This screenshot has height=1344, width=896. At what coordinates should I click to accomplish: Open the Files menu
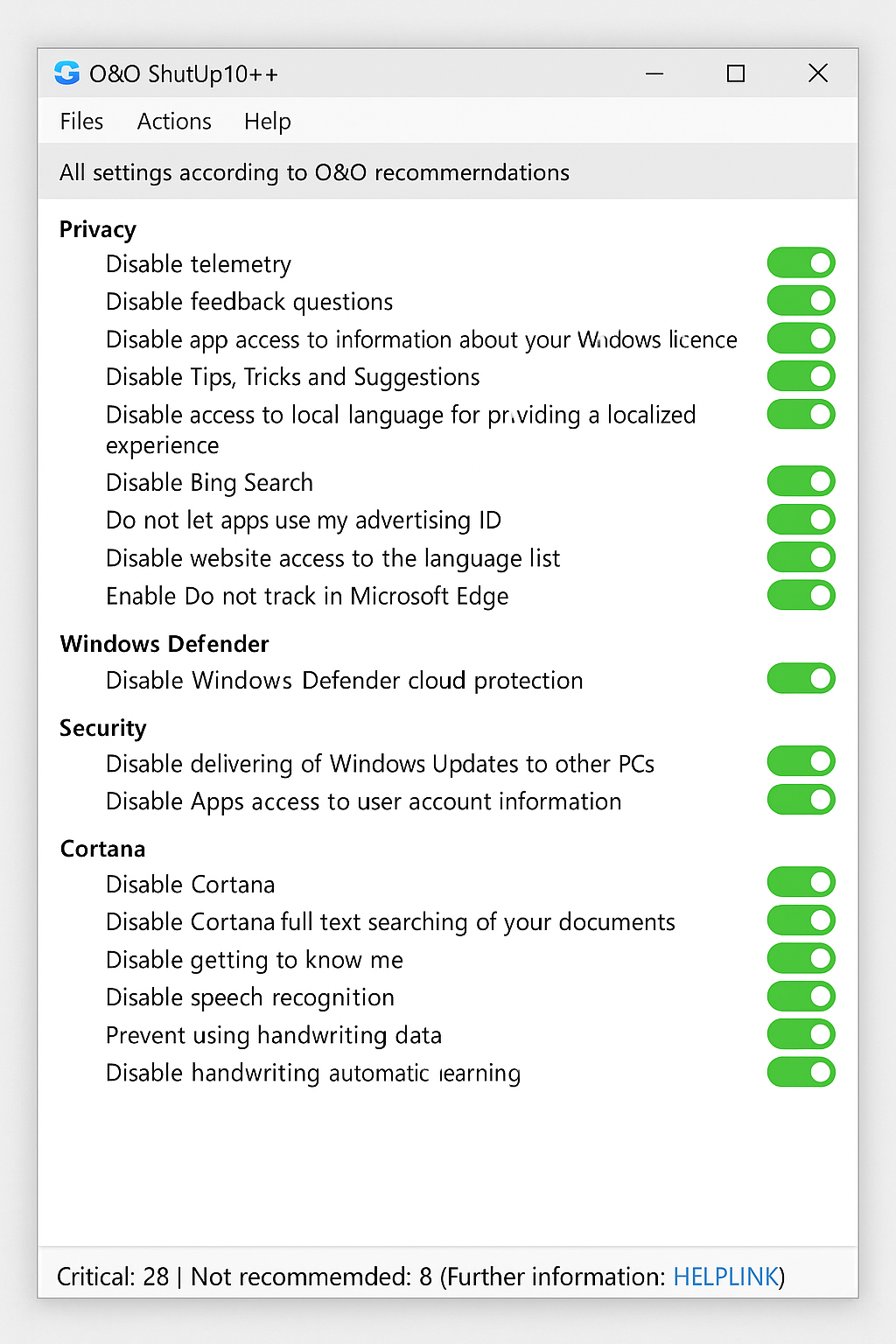[x=81, y=122]
